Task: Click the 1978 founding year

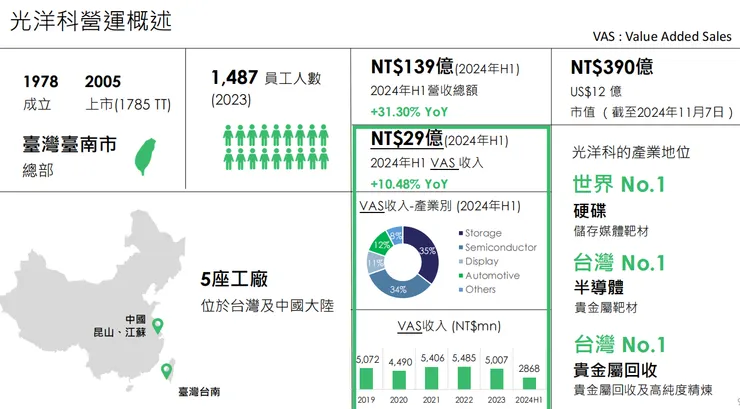Action: (x=41, y=82)
